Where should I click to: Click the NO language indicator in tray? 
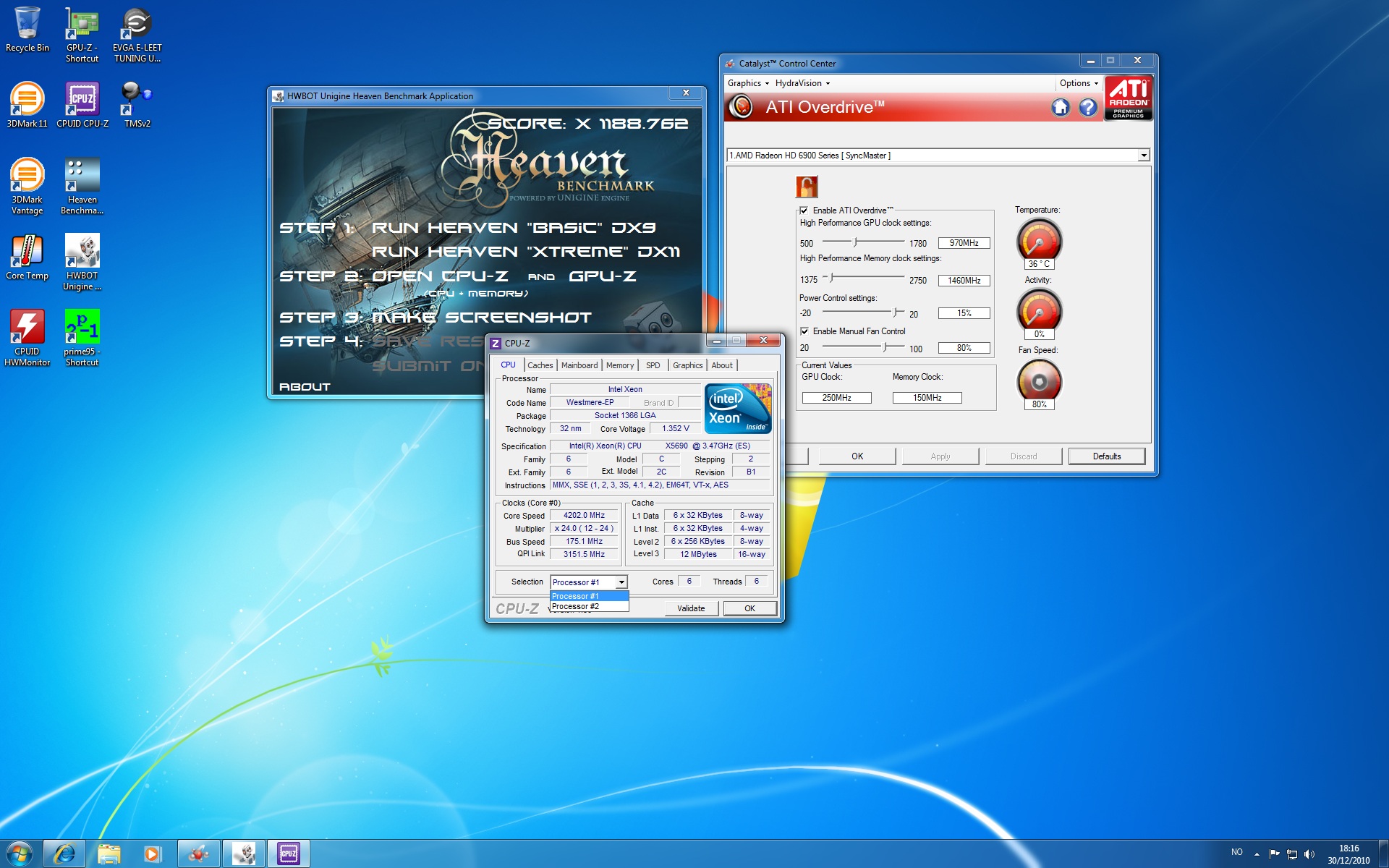tap(1237, 853)
